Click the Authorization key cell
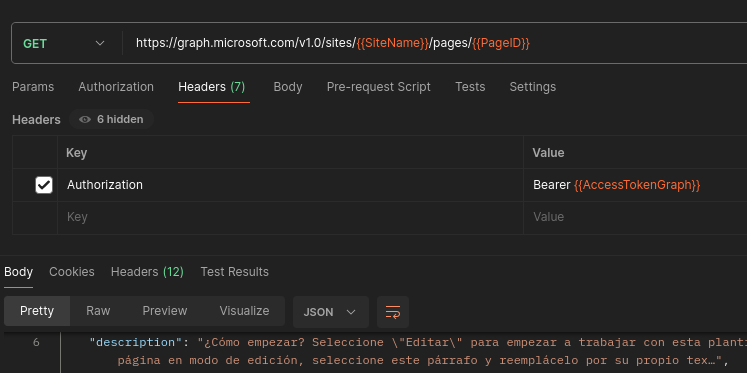747x373 pixels. tap(291, 185)
